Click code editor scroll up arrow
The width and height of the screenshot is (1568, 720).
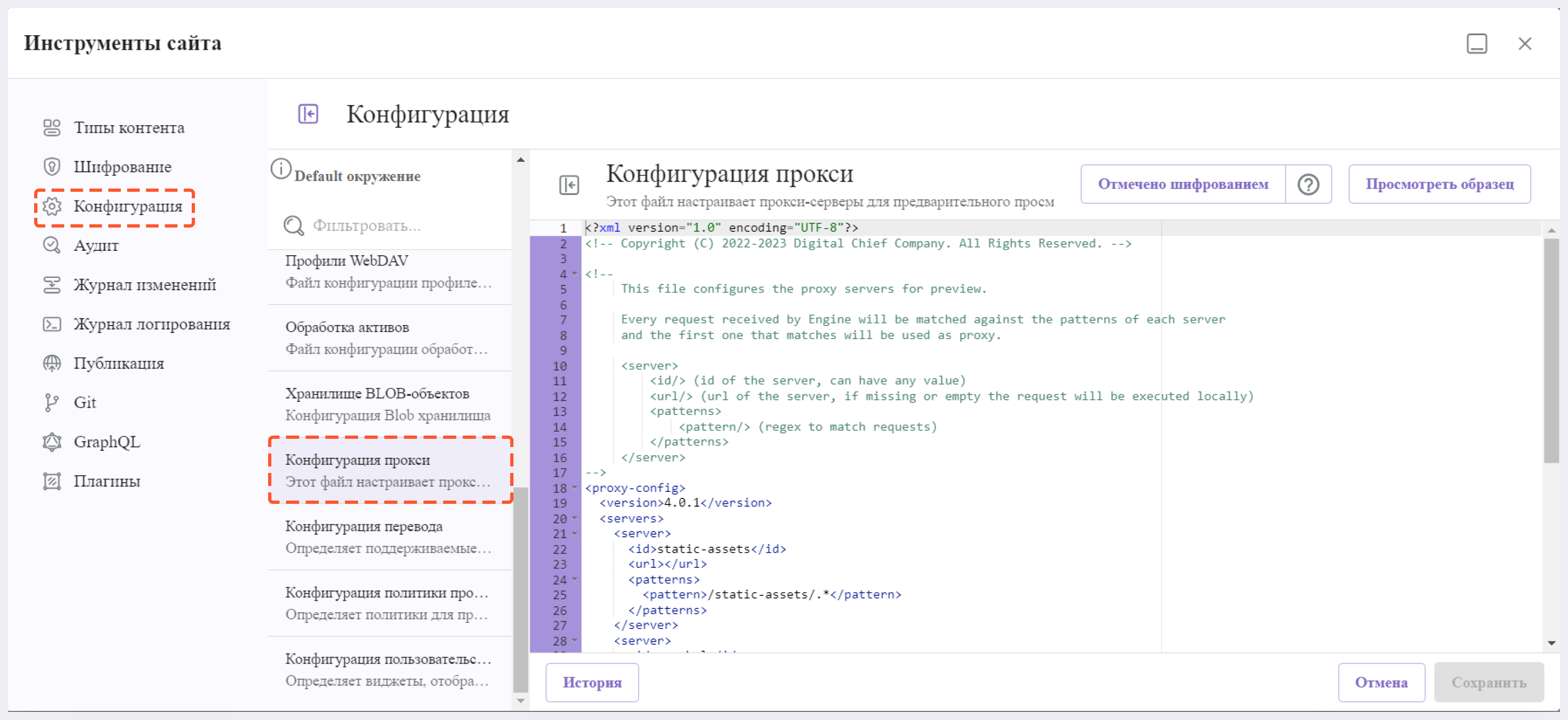click(x=1551, y=230)
